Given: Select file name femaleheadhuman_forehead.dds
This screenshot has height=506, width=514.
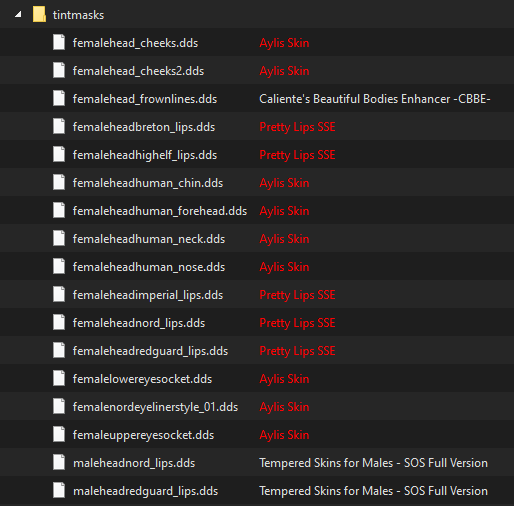Looking at the screenshot, I should pos(160,211).
